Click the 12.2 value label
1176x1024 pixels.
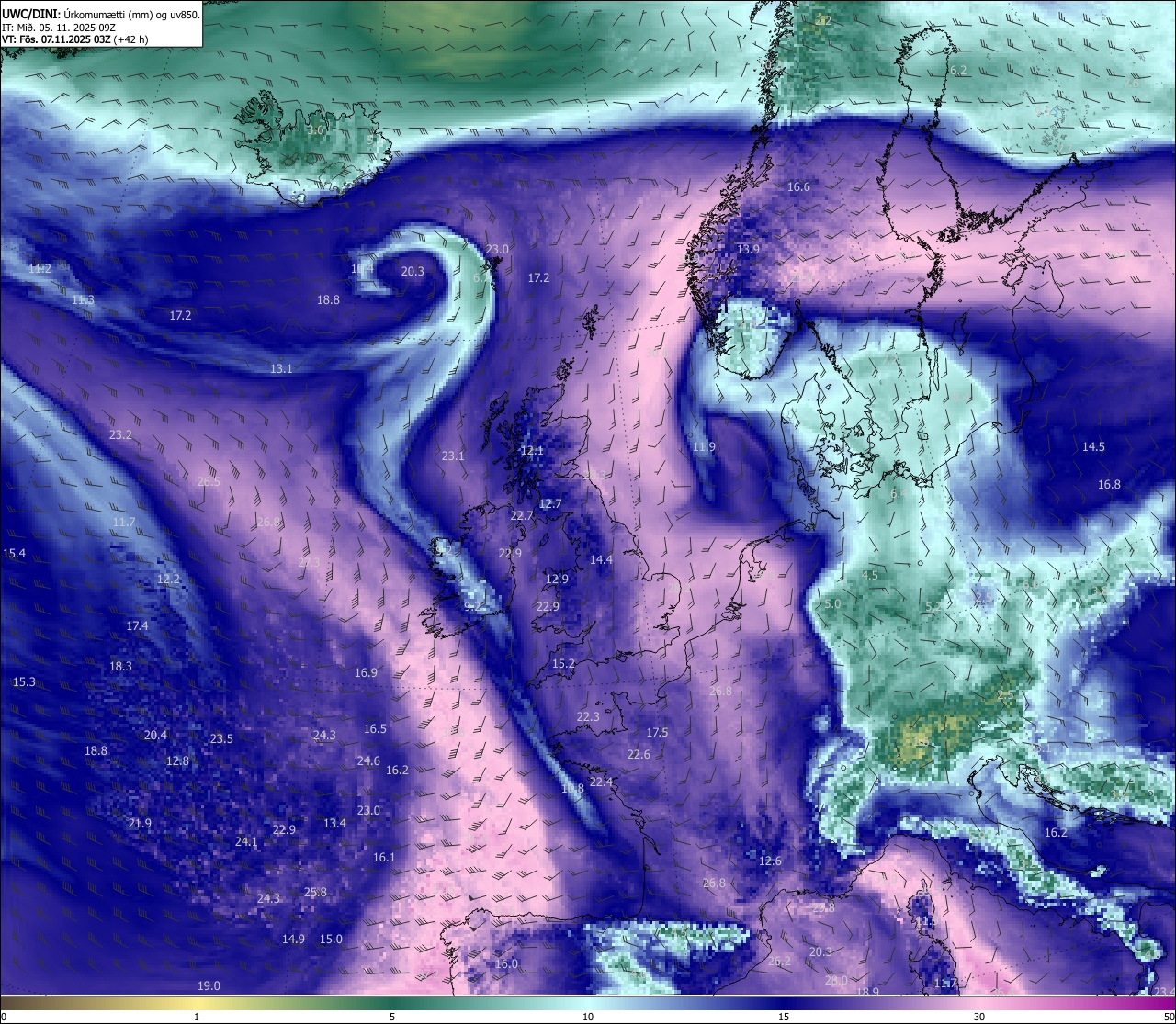pos(168,580)
